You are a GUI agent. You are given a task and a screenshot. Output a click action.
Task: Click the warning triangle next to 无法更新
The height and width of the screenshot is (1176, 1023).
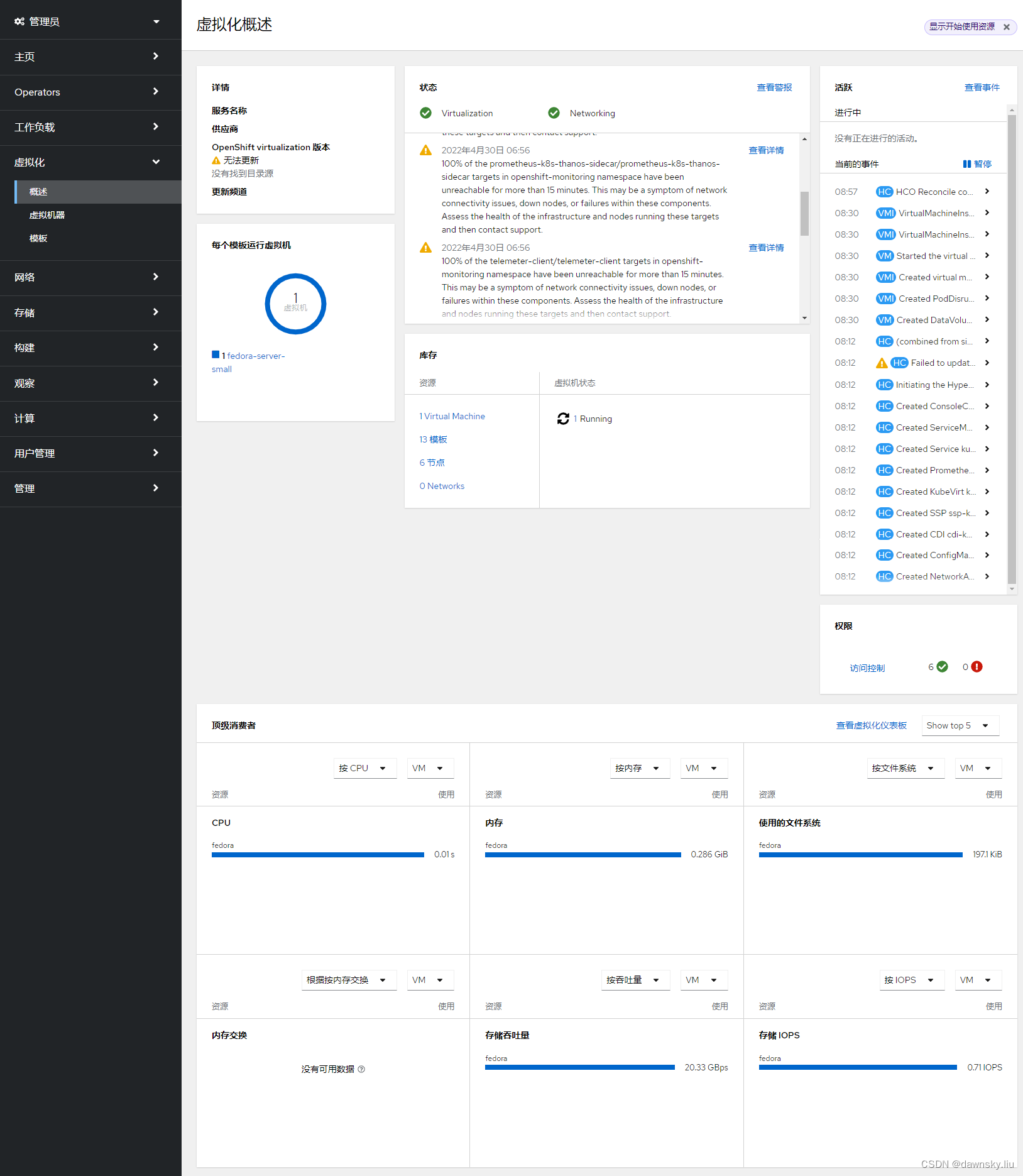(x=216, y=160)
